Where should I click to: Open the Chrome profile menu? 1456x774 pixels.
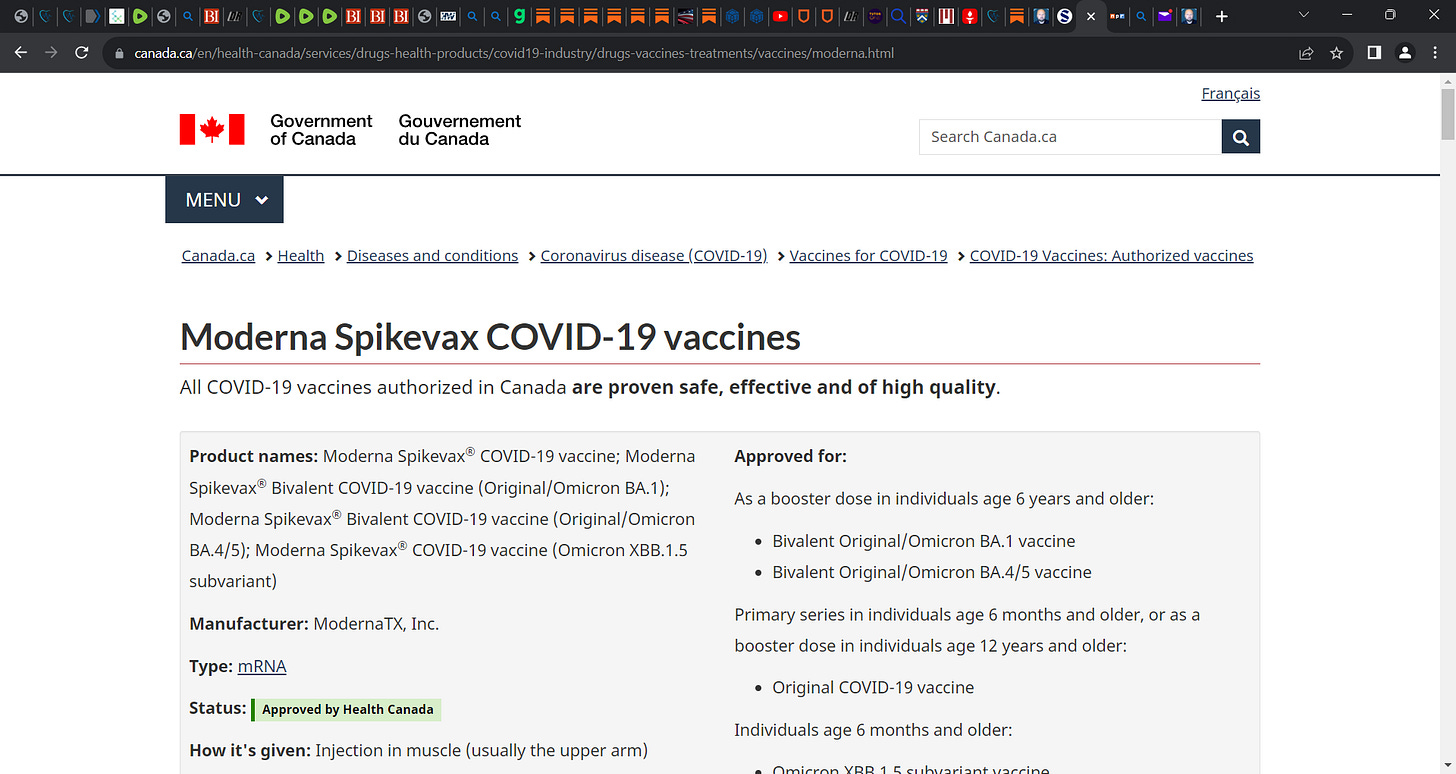click(1405, 53)
